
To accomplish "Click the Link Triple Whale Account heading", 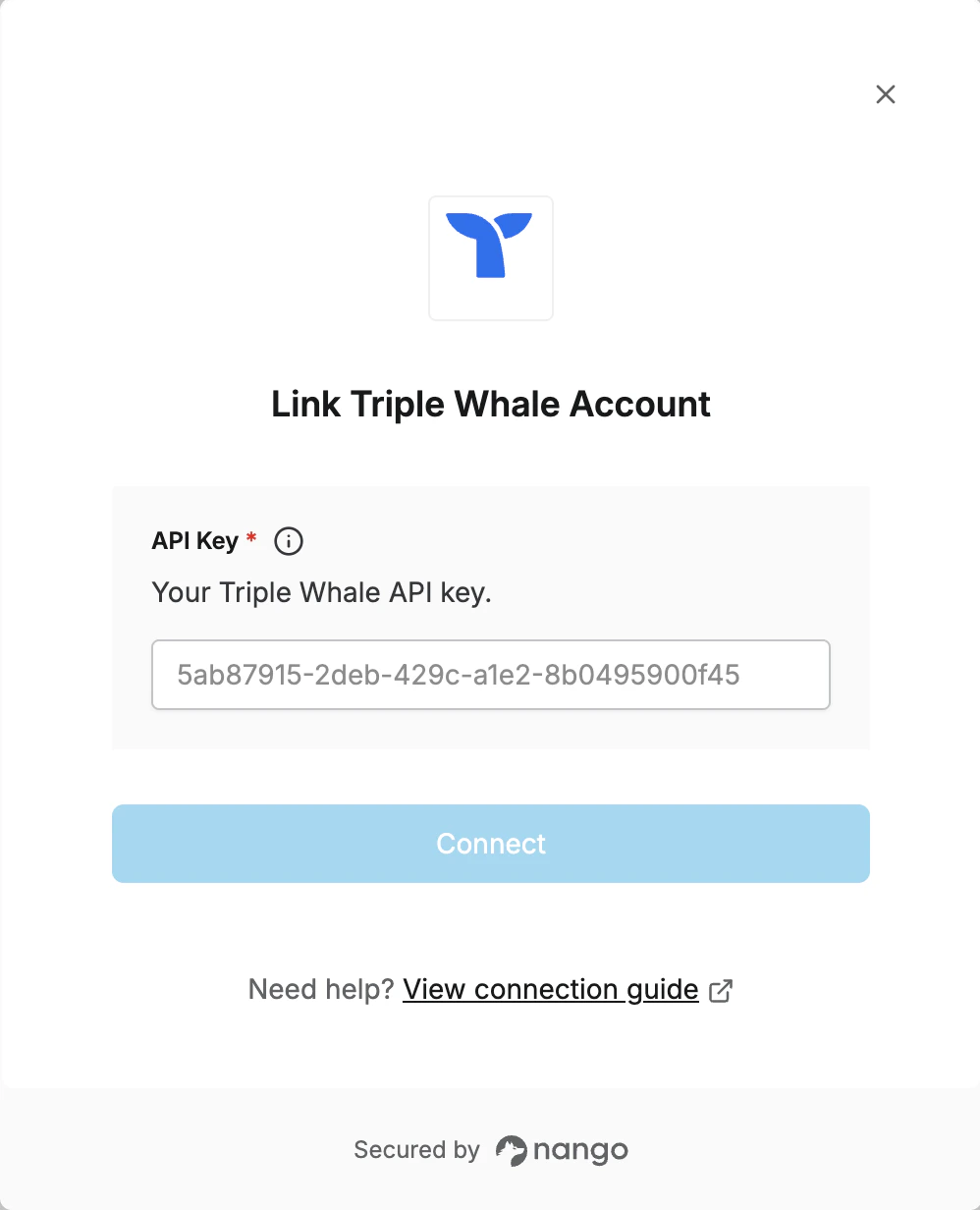I will click(x=491, y=404).
